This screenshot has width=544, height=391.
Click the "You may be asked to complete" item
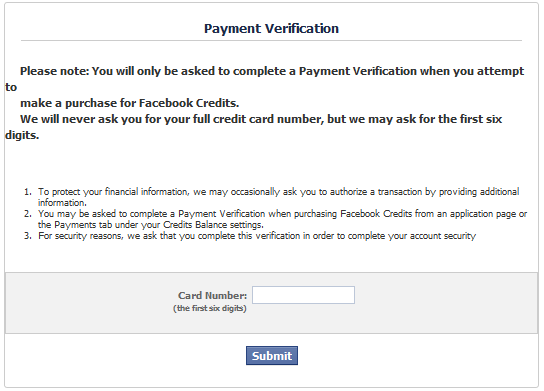(282, 214)
